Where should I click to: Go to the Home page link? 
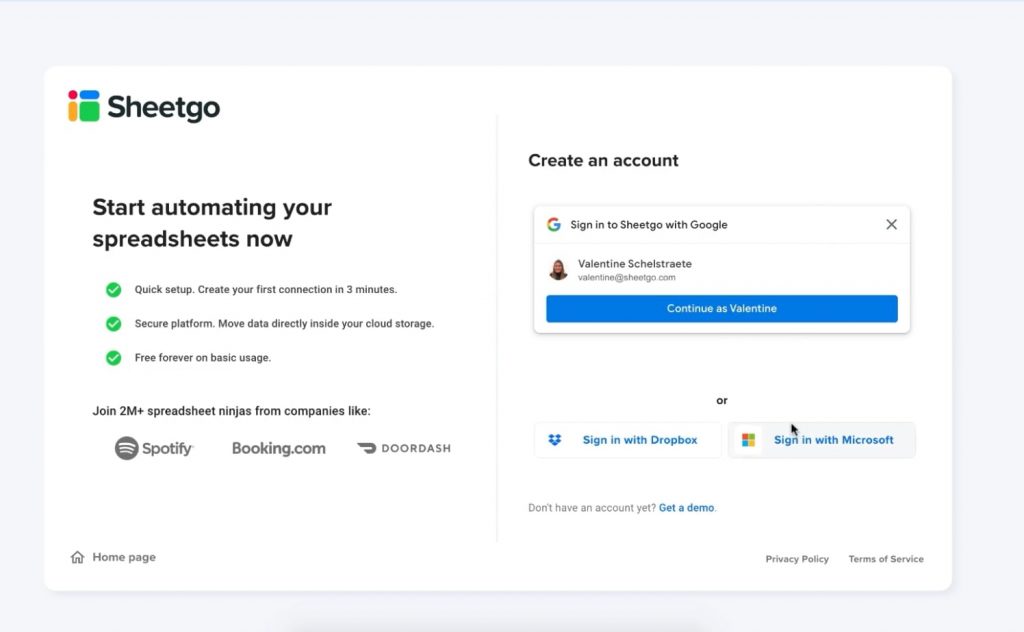tap(124, 557)
